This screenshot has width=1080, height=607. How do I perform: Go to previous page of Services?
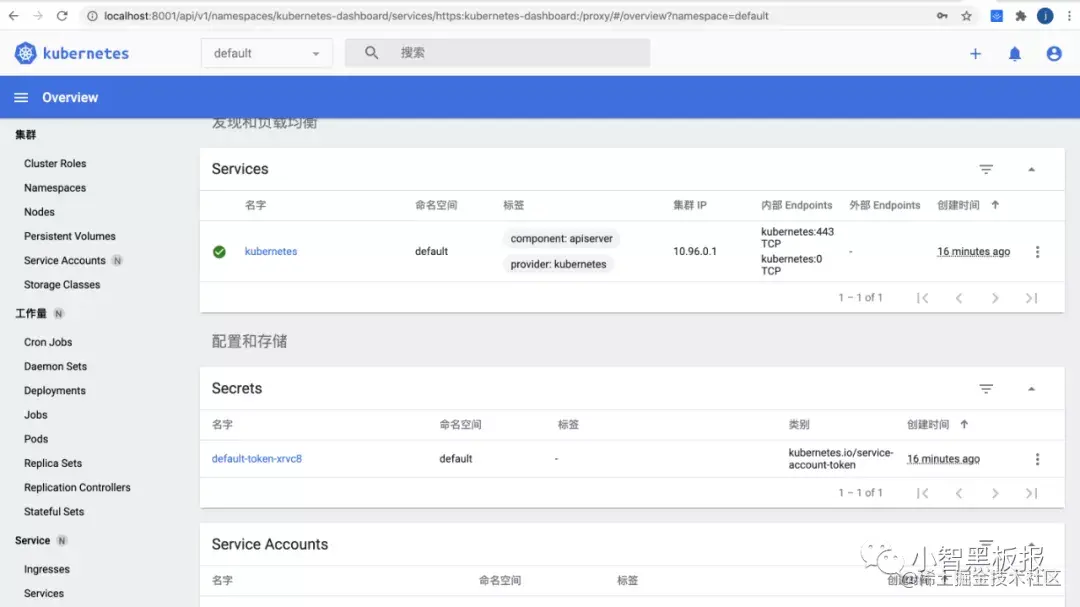click(x=959, y=298)
